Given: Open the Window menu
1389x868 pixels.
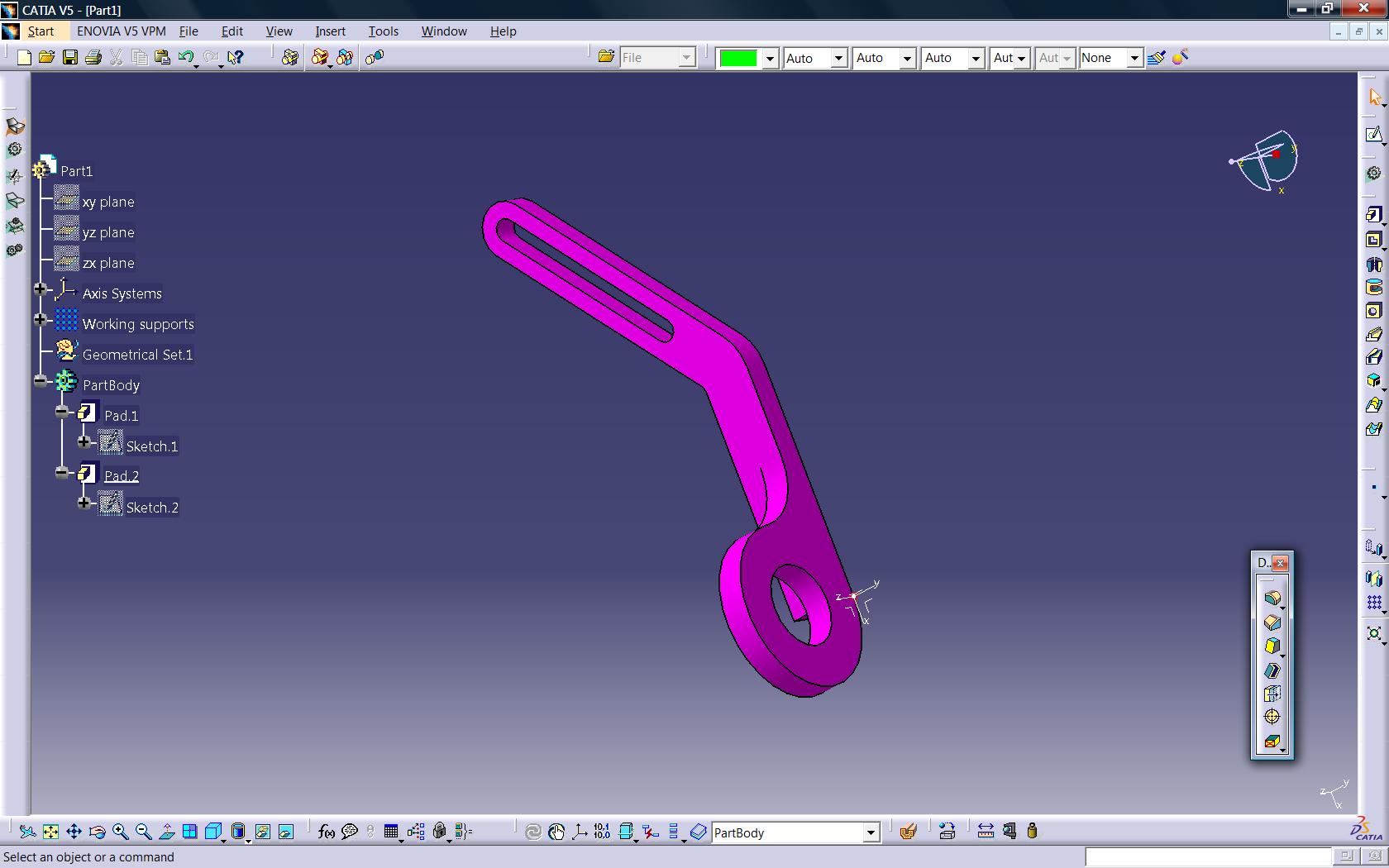Looking at the screenshot, I should (444, 31).
